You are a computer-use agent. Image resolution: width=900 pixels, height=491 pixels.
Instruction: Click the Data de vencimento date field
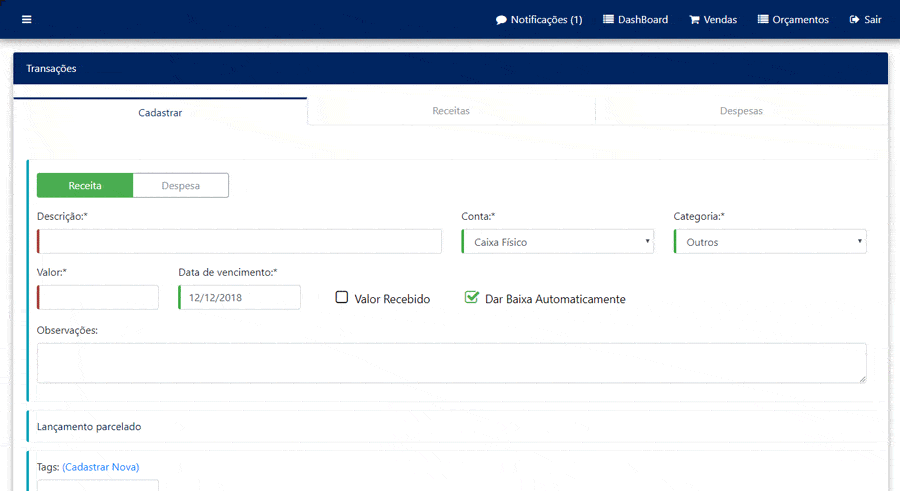point(240,298)
